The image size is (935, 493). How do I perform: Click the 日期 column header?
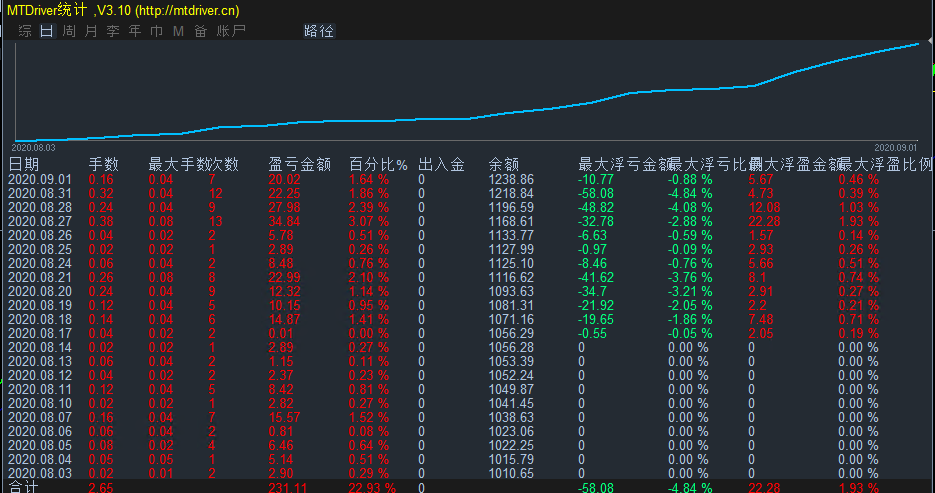[x=25, y=164]
